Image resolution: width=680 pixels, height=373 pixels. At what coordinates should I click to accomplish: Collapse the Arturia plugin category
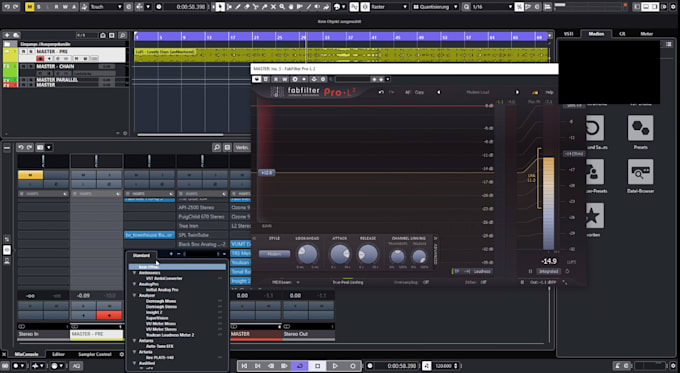134,352
